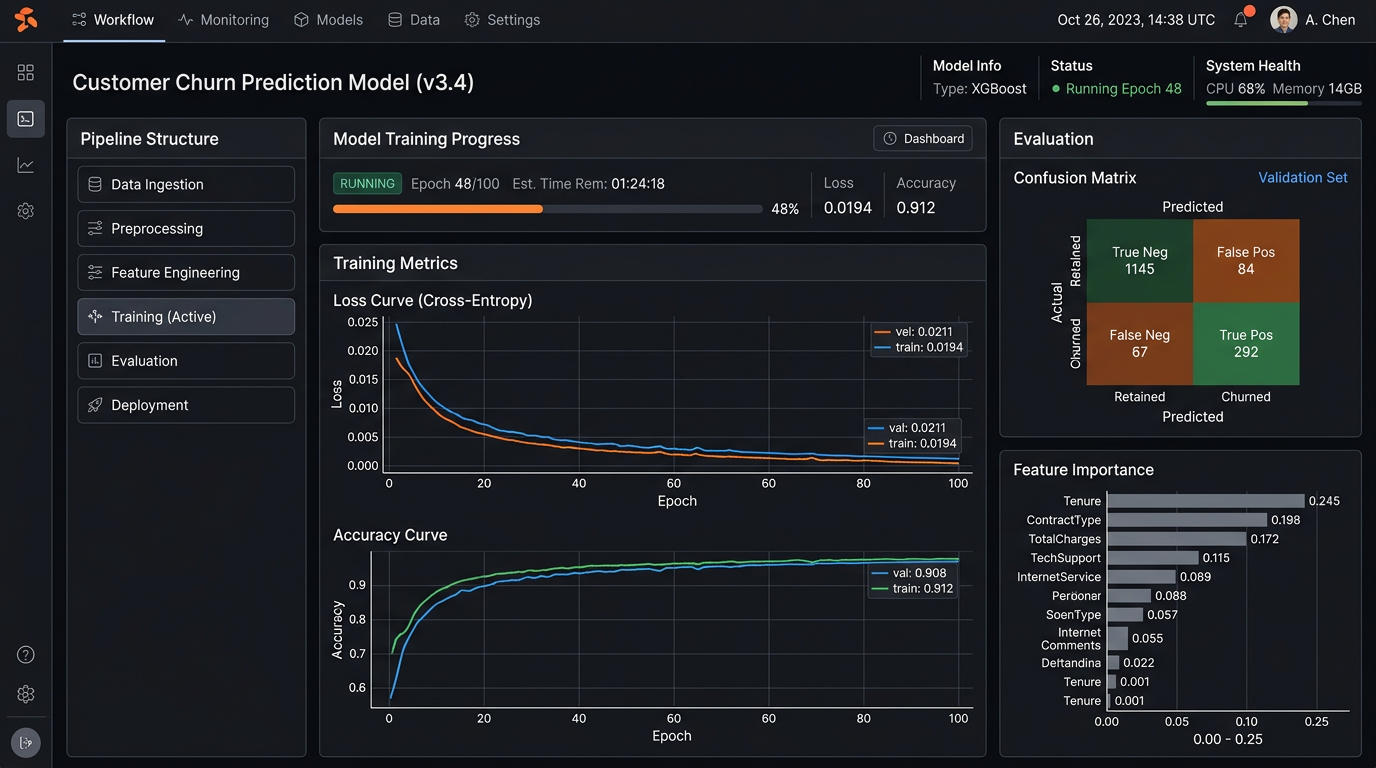1376x768 pixels.
Task: Open the bottom sidebar settings gear icon
Action: tap(26, 694)
